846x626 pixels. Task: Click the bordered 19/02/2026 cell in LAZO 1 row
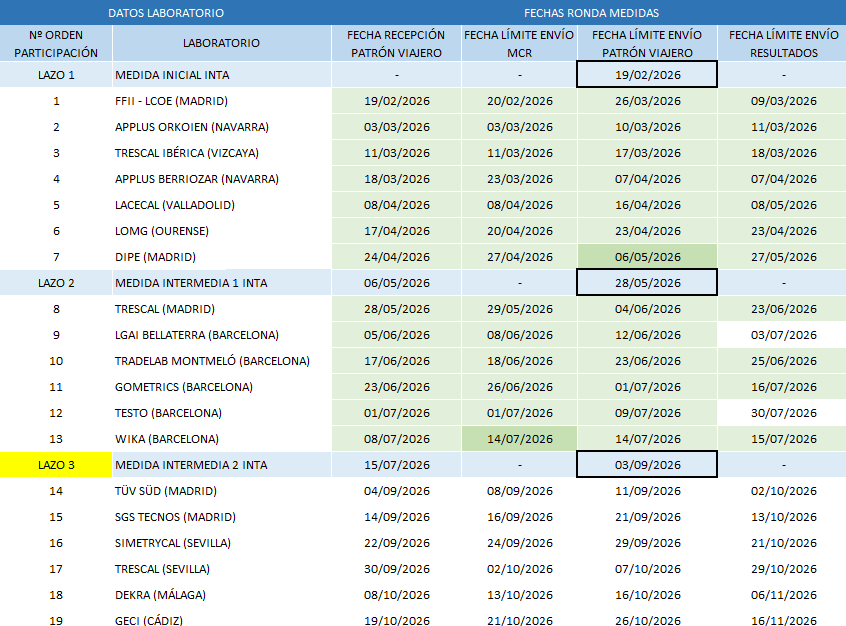[x=647, y=74]
